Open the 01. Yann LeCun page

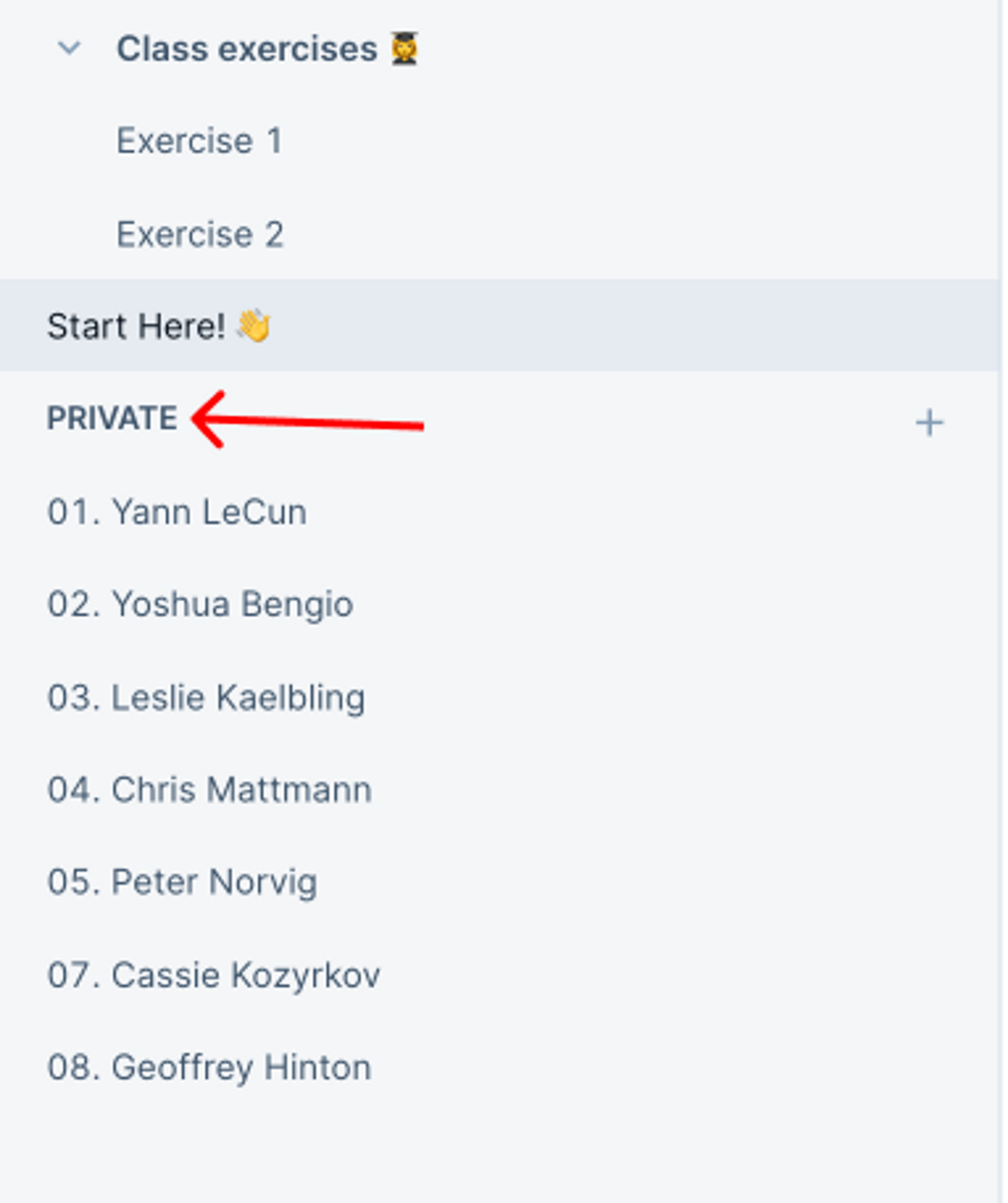click(x=177, y=511)
